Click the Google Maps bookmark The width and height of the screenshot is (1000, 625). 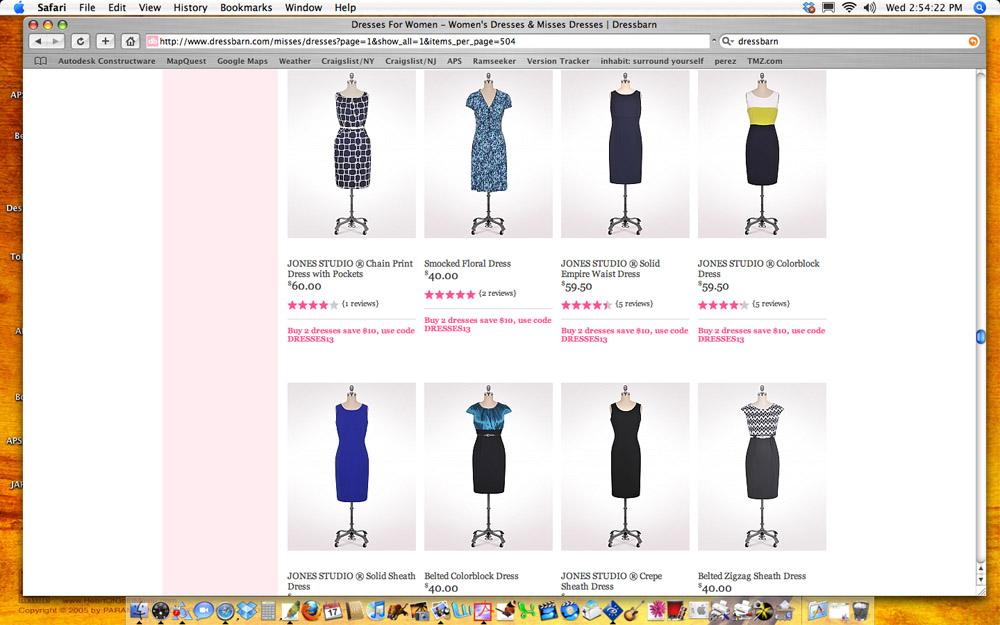tap(242, 61)
